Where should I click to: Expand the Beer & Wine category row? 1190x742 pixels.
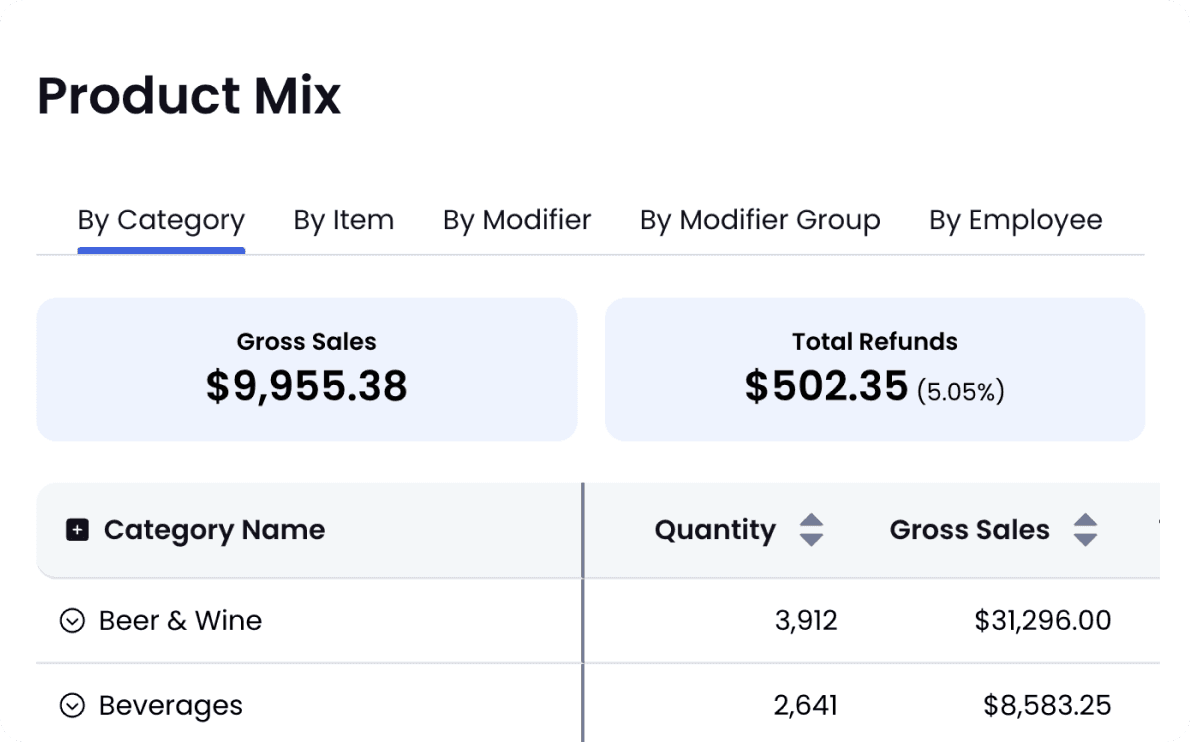pos(72,621)
